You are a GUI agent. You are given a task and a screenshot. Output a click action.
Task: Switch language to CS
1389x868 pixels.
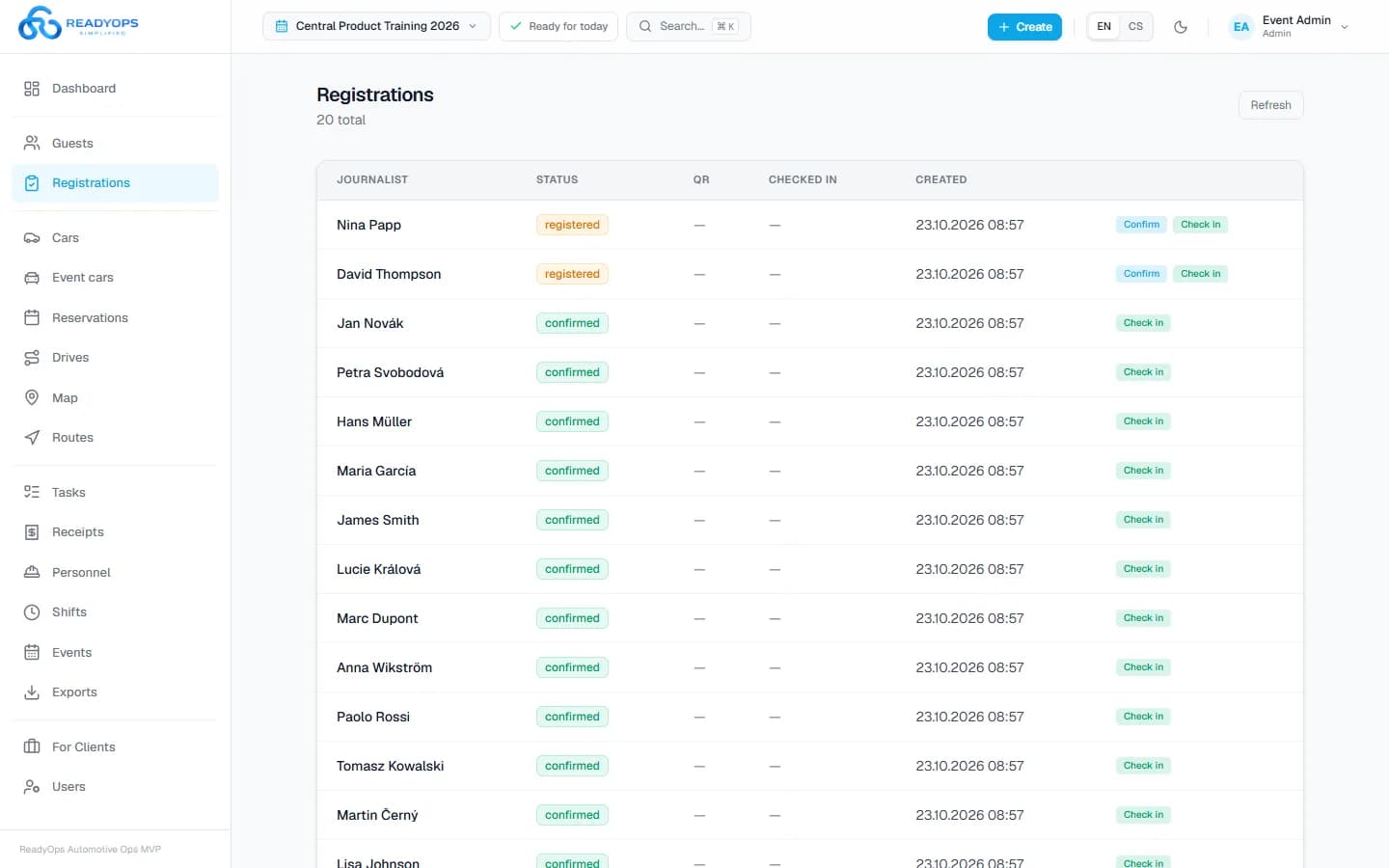click(x=1135, y=27)
